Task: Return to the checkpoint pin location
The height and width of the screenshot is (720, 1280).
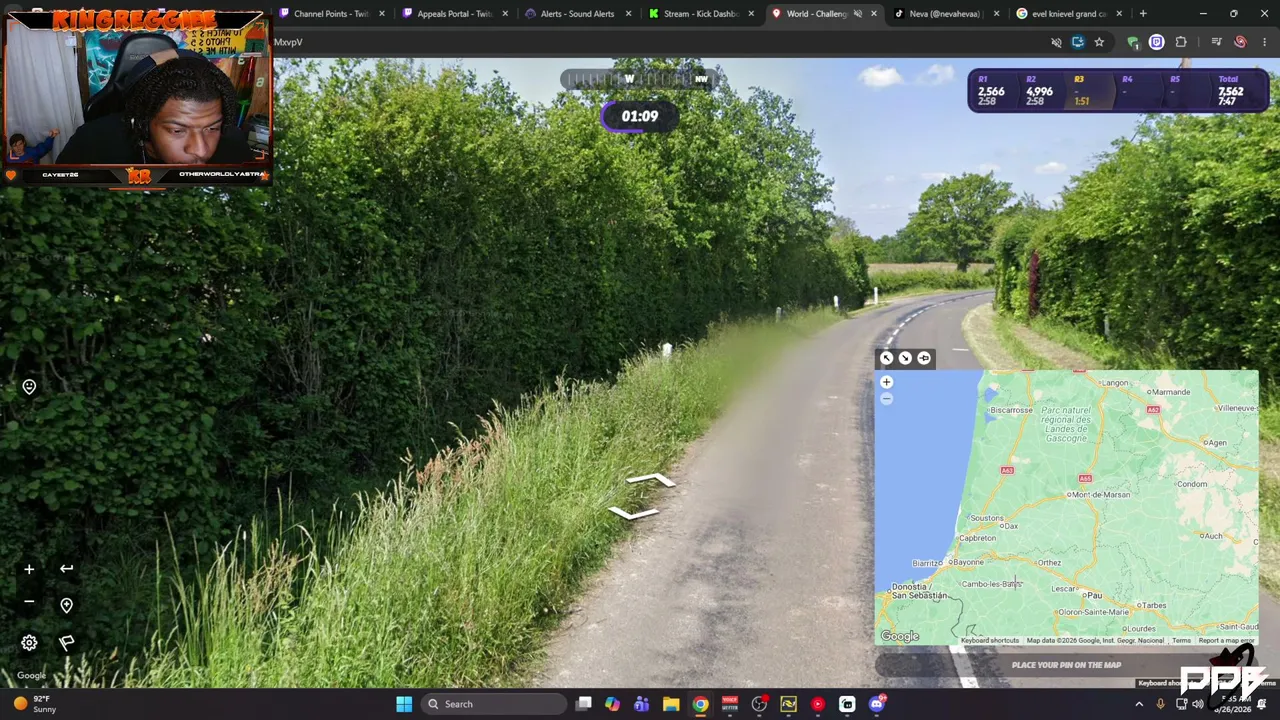Action: [x=66, y=605]
